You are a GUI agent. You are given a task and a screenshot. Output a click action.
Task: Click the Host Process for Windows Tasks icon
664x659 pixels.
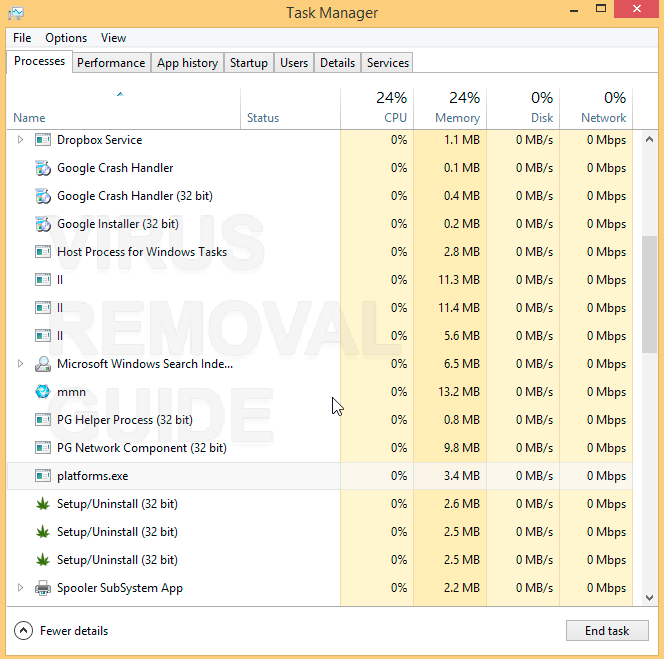(43, 252)
